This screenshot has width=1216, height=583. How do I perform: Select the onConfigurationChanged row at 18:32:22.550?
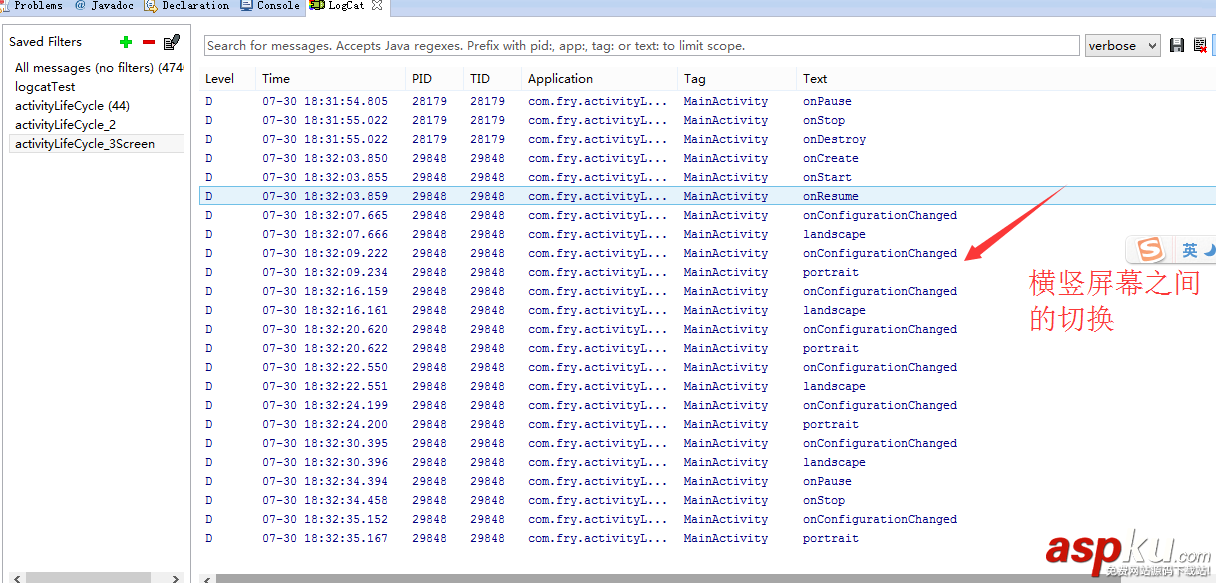tap(708, 367)
